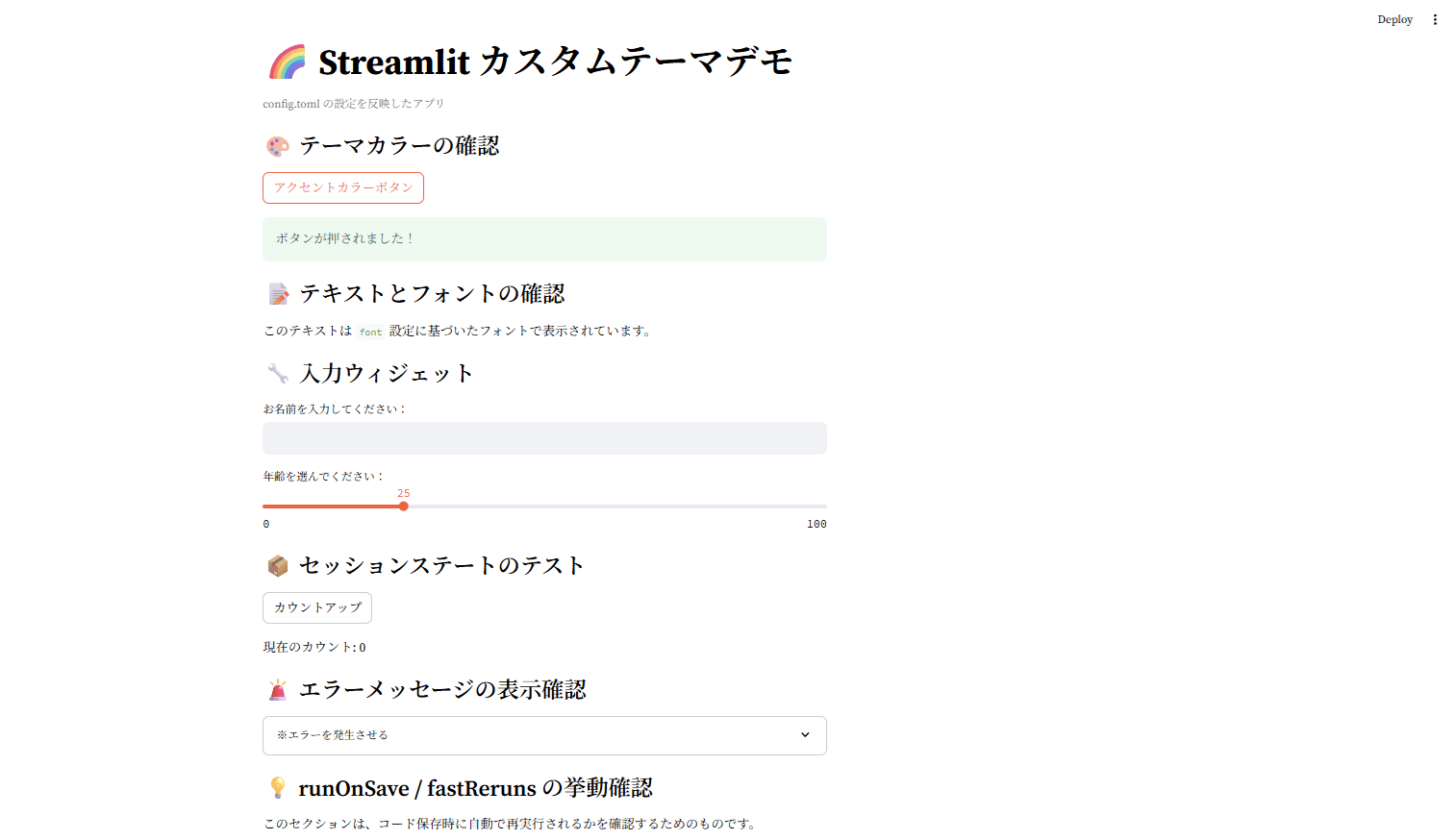Collapse the error-trigger expander panel

click(x=544, y=735)
